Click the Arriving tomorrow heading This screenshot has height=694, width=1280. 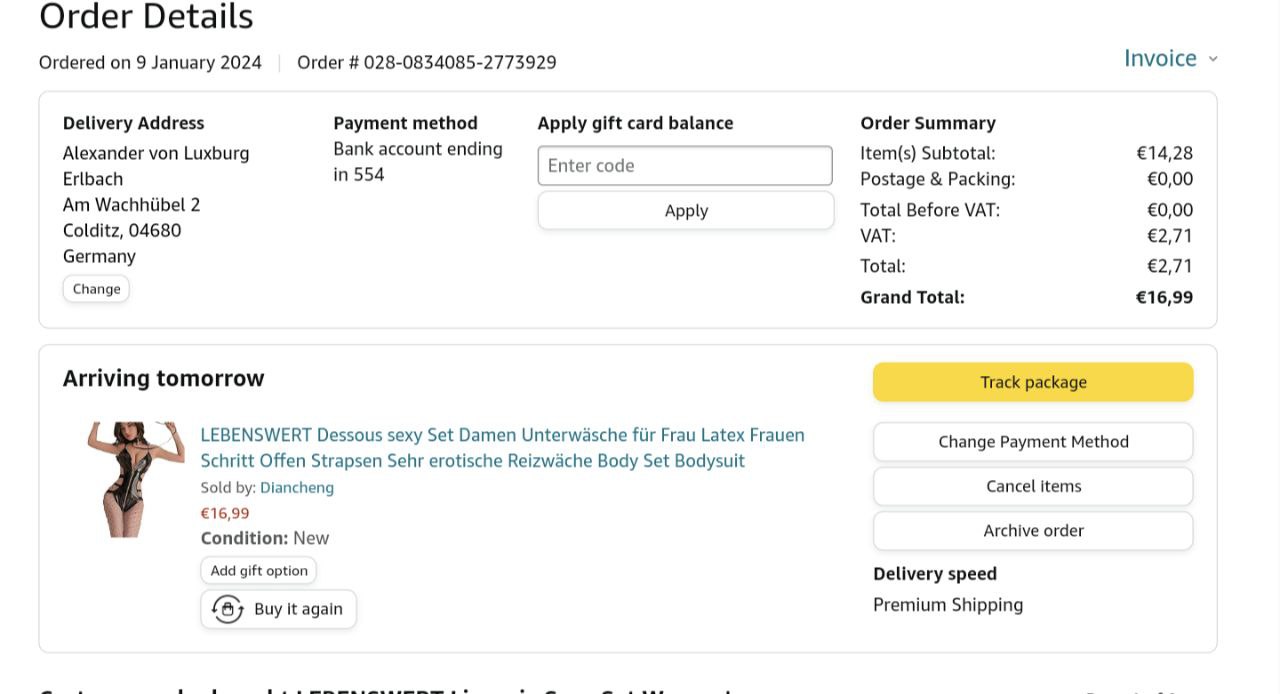click(164, 379)
